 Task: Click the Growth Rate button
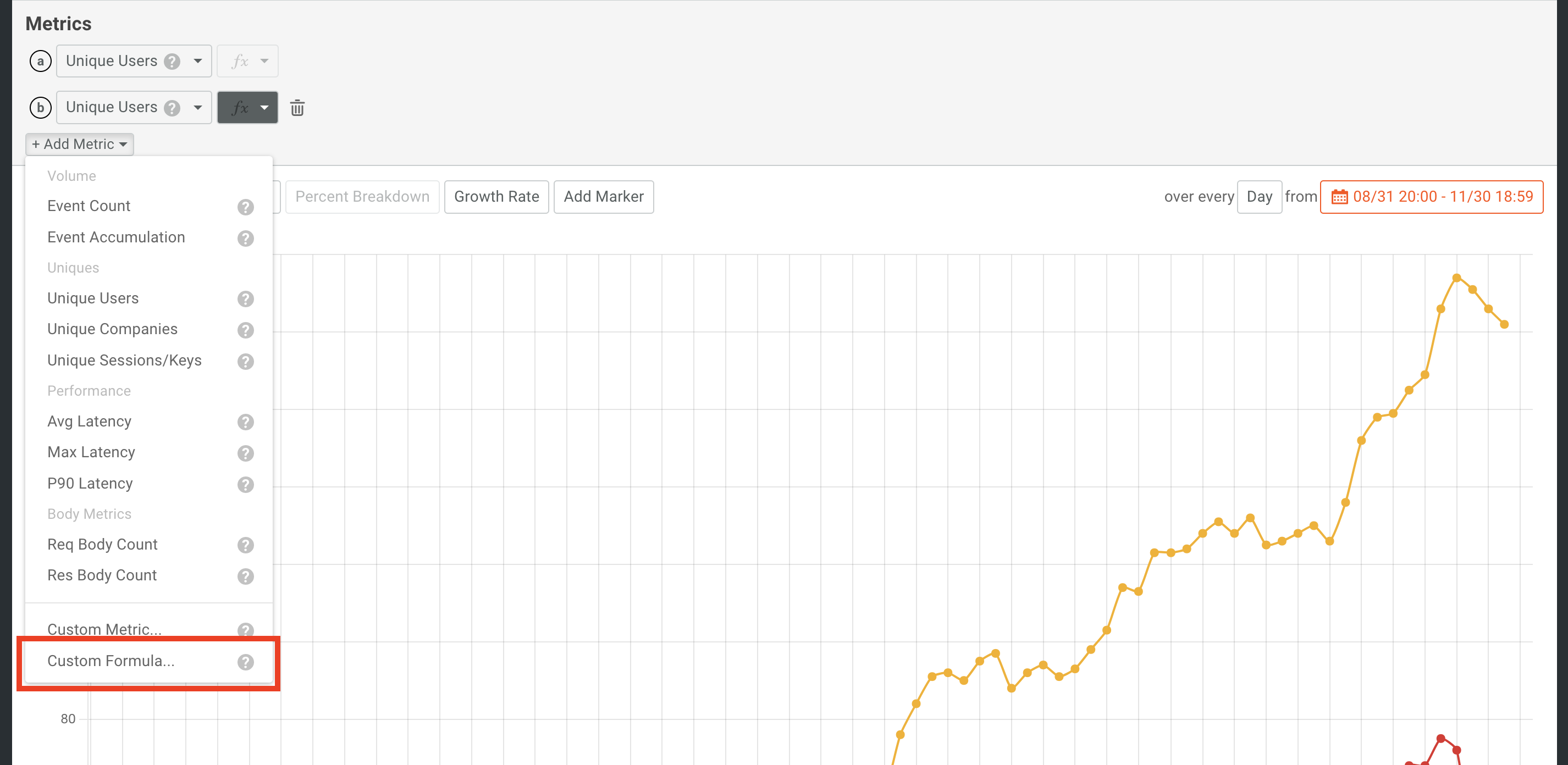tap(496, 197)
